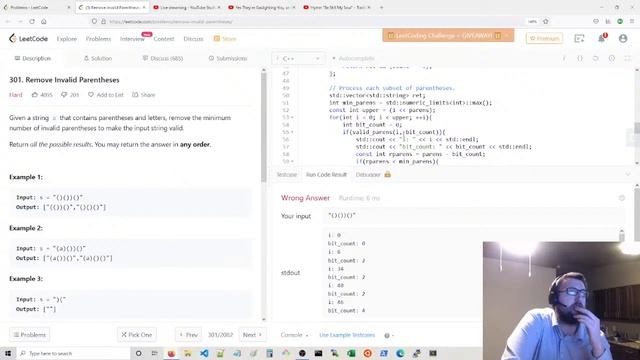The width and height of the screenshot is (640, 360).
Task: Click the Premium button
Action: click(x=544, y=38)
